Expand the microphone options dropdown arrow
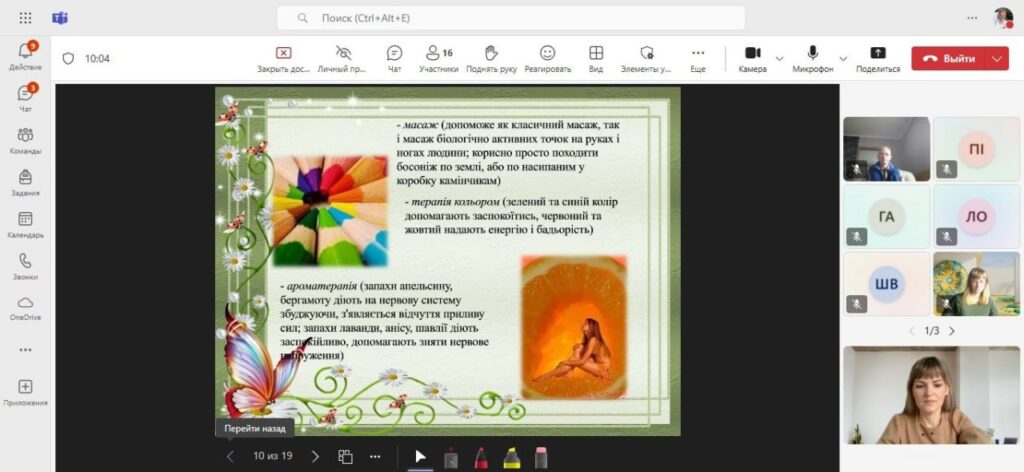 tap(843, 58)
